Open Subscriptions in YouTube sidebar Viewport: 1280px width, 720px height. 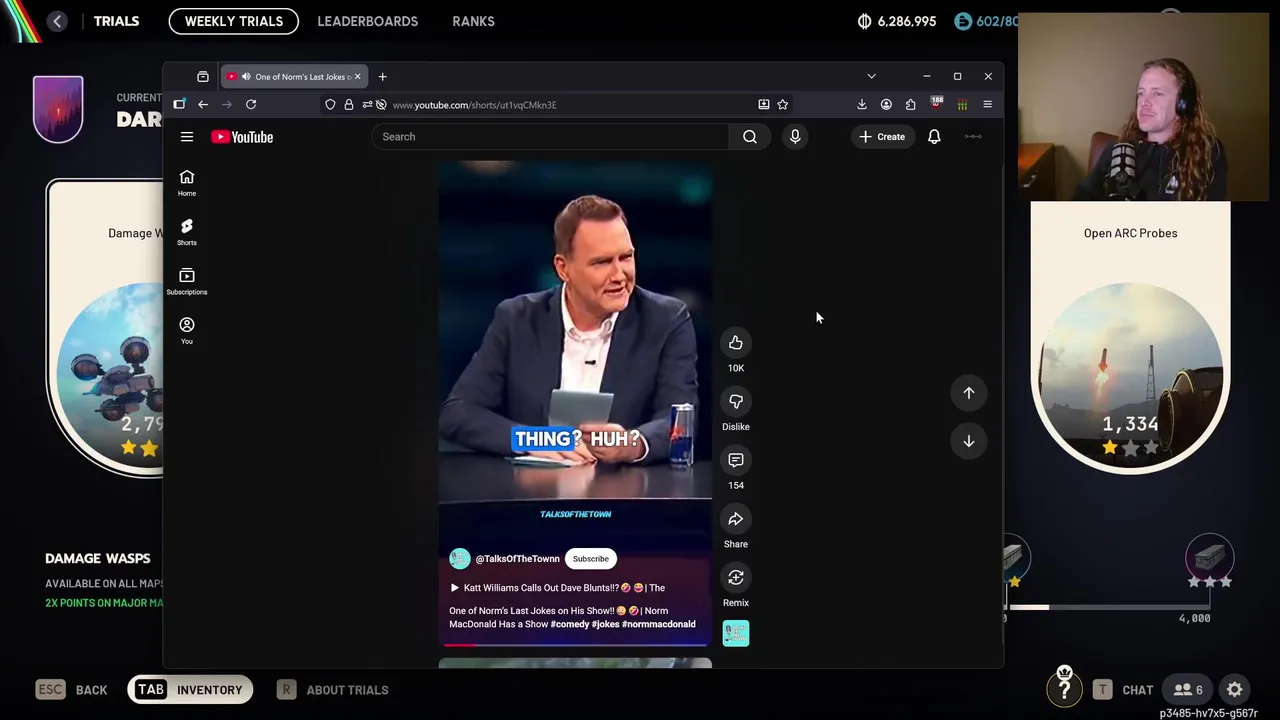(x=187, y=281)
